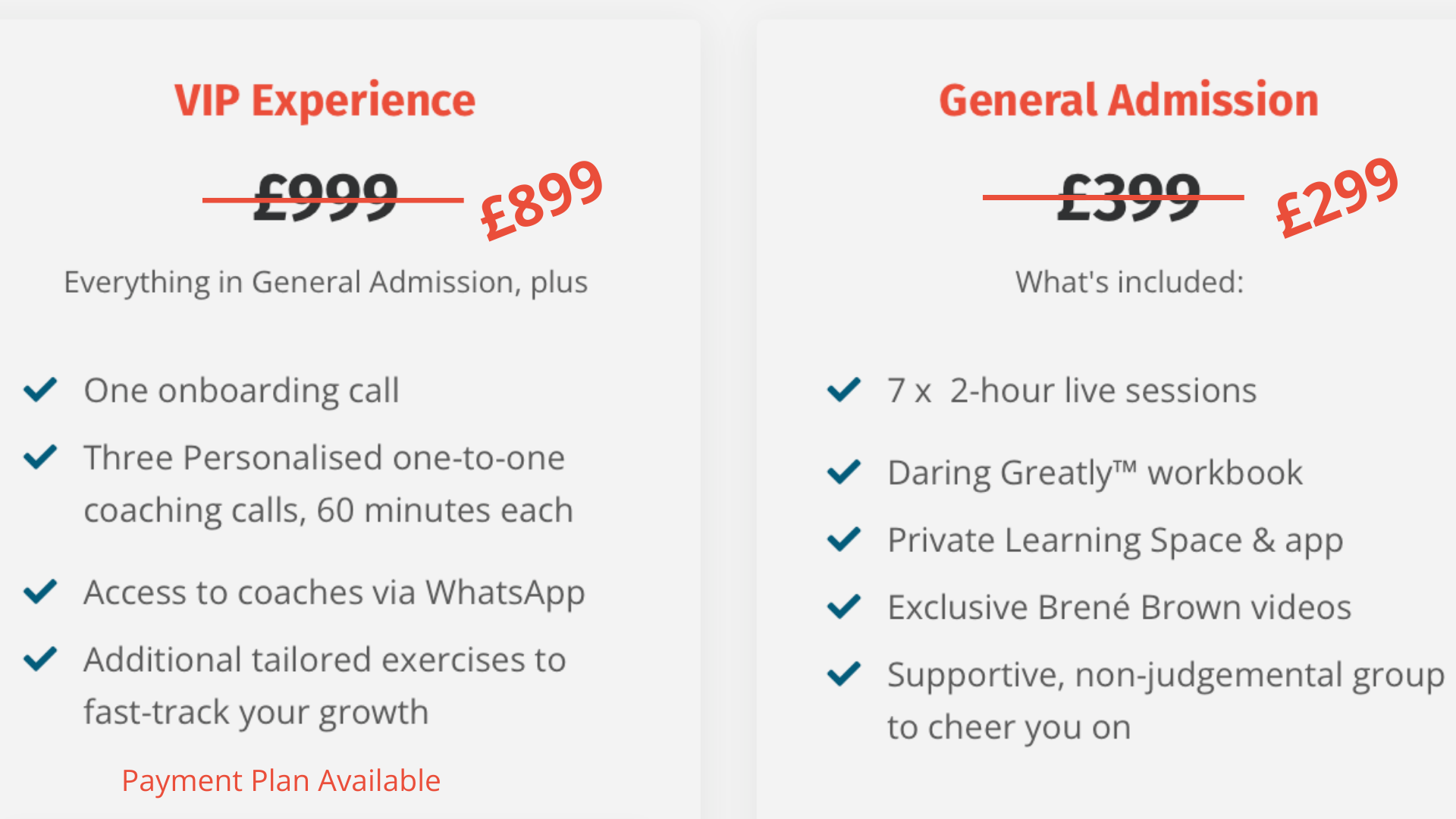Click checkmark next to Exclusive Brené Brown videos
Viewport: 1456px width, 819px height.
pos(844,606)
